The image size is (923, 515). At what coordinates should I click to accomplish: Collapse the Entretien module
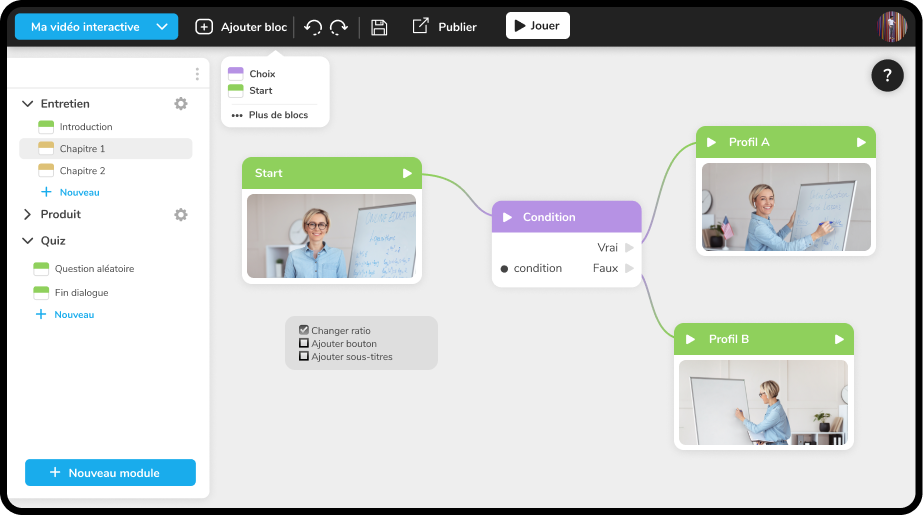click(x=27, y=104)
